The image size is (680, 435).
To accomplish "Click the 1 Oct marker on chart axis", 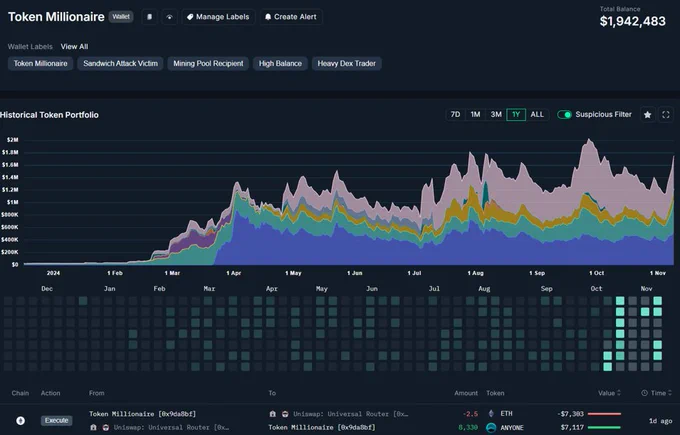I will (596, 273).
